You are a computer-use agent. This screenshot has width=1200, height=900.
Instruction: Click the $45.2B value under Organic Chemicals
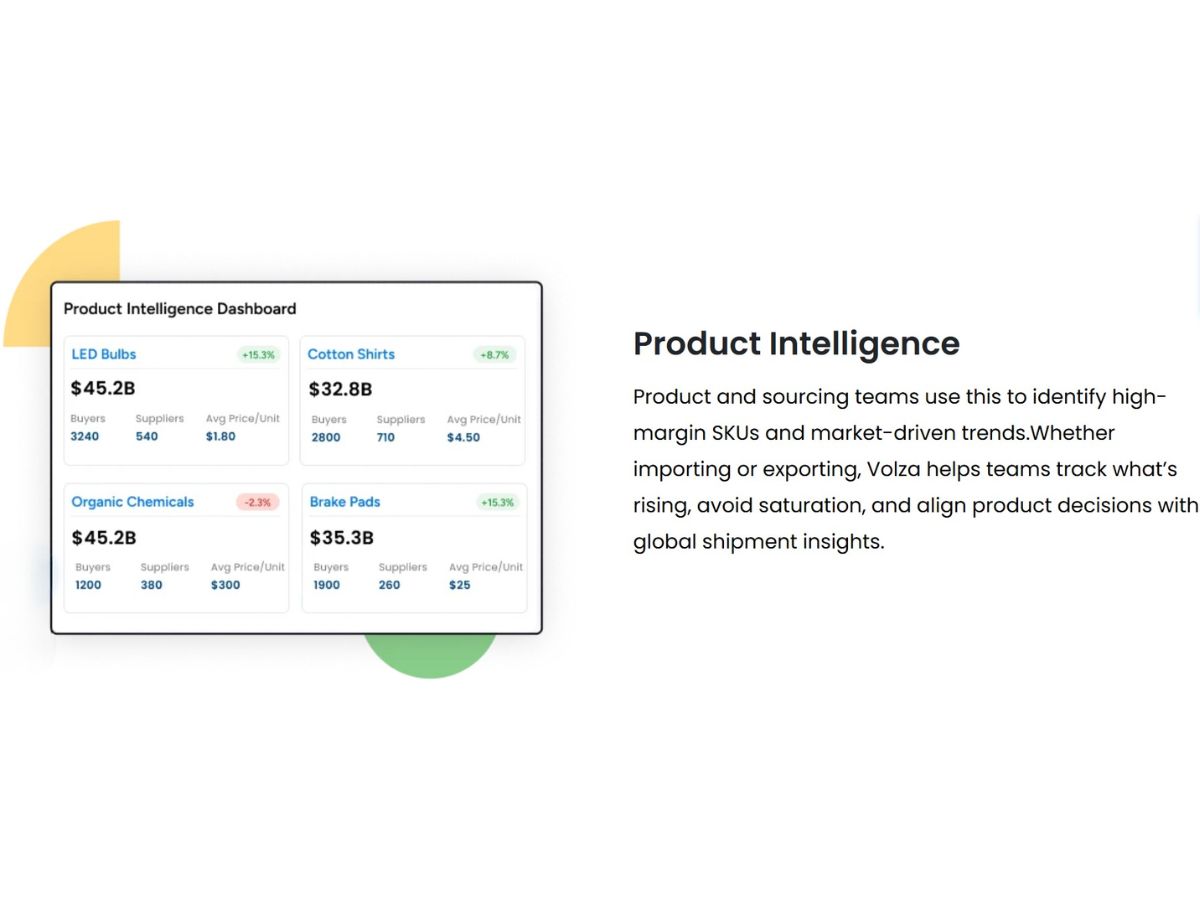click(x=104, y=538)
